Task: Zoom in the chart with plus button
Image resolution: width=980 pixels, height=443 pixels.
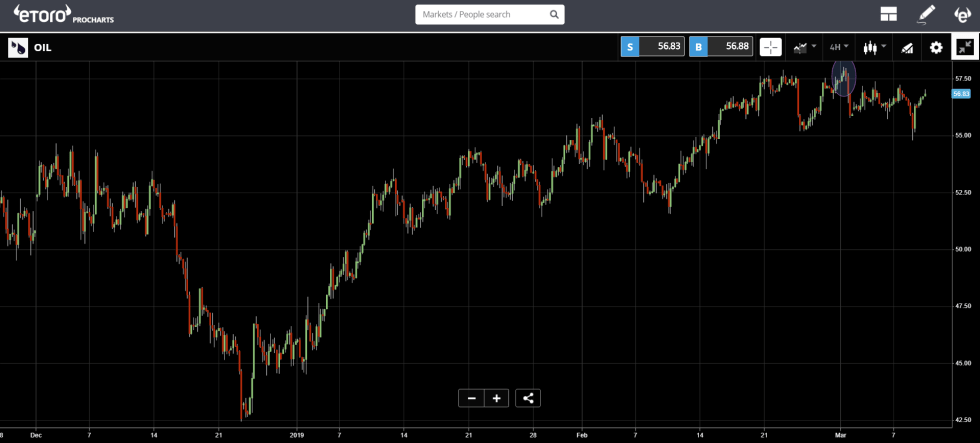Action: [496, 398]
